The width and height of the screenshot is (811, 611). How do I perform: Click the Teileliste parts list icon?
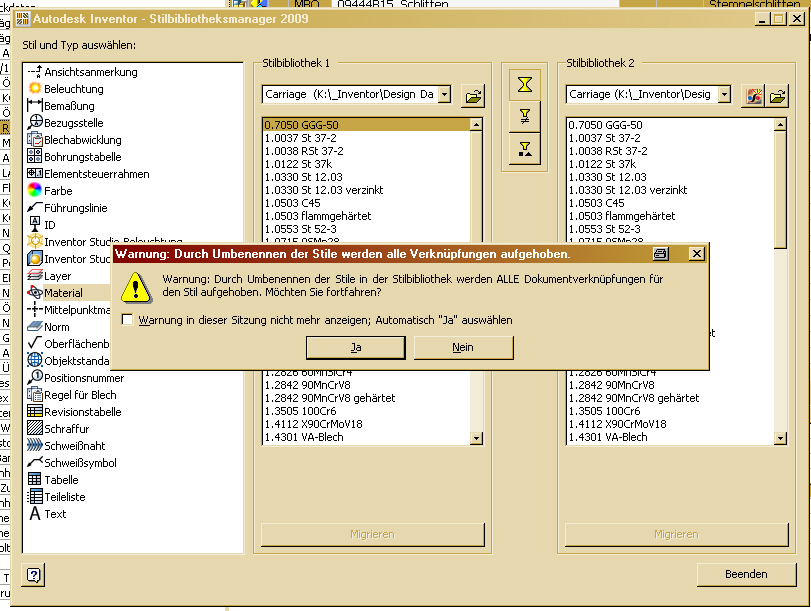click(x=35, y=496)
